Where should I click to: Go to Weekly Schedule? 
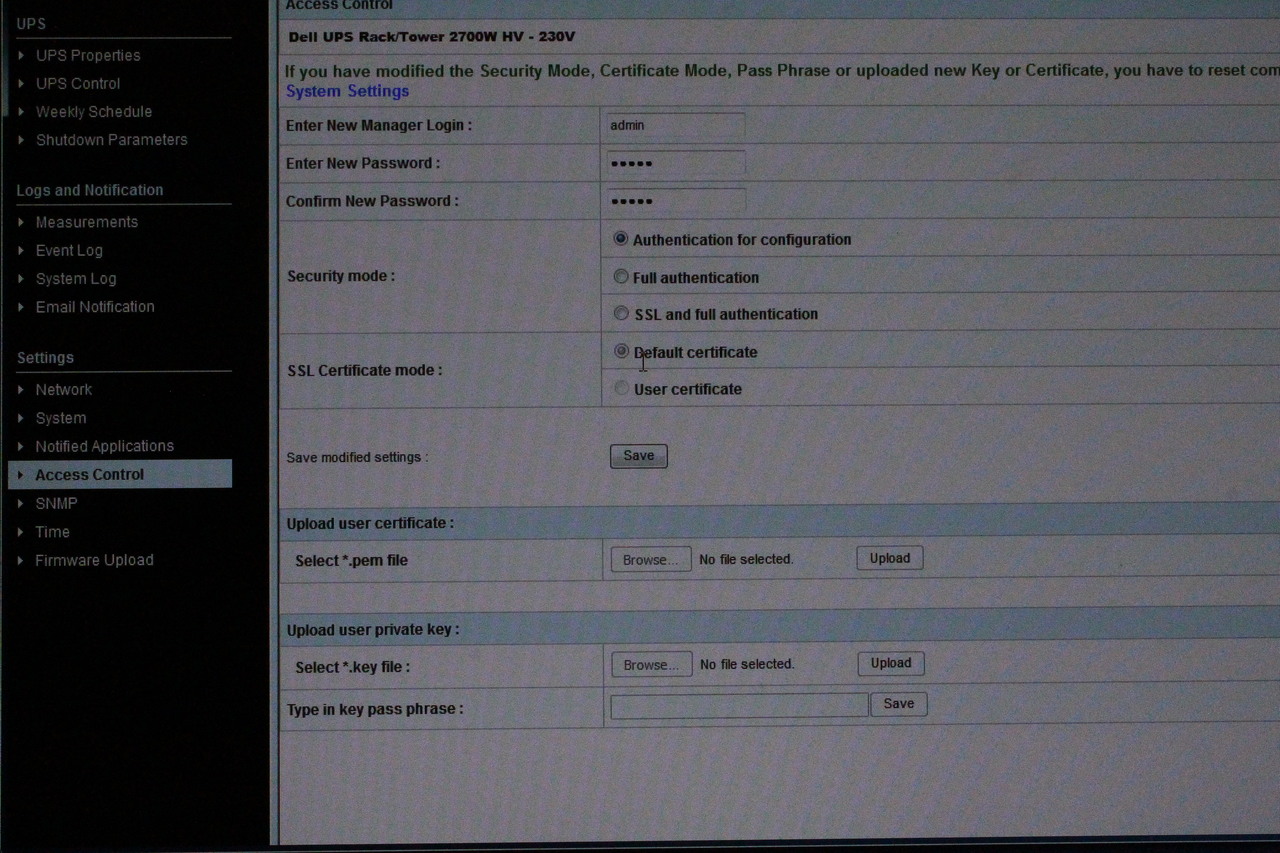tap(94, 111)
